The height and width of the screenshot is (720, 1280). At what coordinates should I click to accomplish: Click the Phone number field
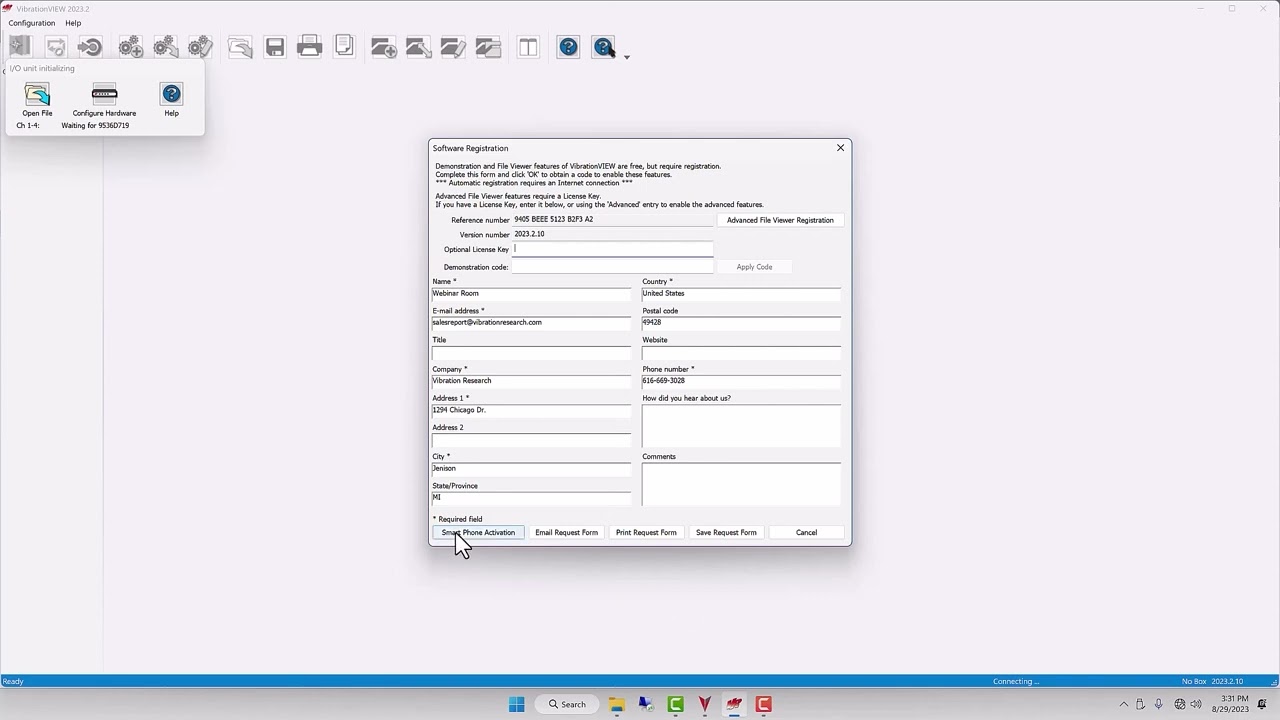click(741, 380)
